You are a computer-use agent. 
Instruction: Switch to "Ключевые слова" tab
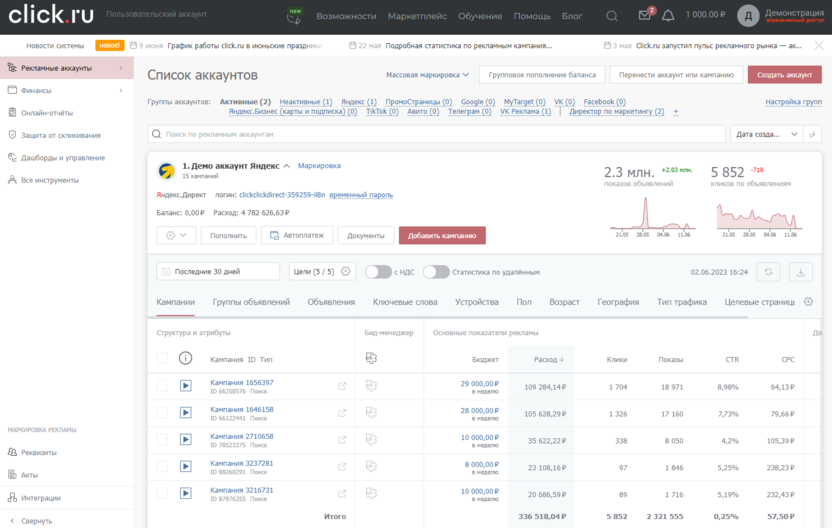(x=405, y=302)
